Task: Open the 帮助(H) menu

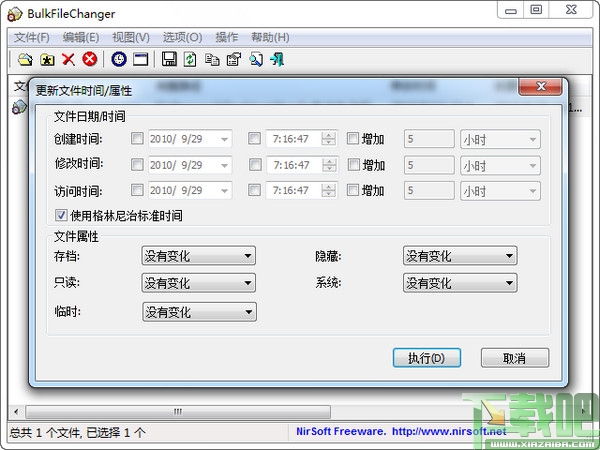Action: pos(270,38)
